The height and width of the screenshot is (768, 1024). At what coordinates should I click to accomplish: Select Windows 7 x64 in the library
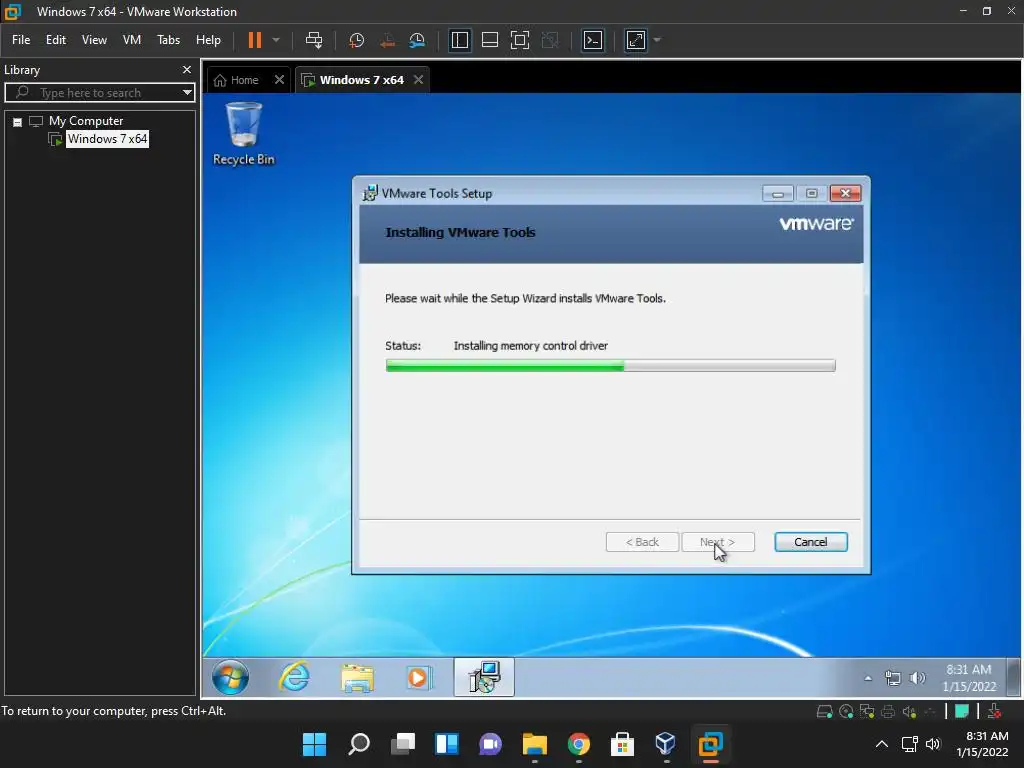tap(107, 138)
